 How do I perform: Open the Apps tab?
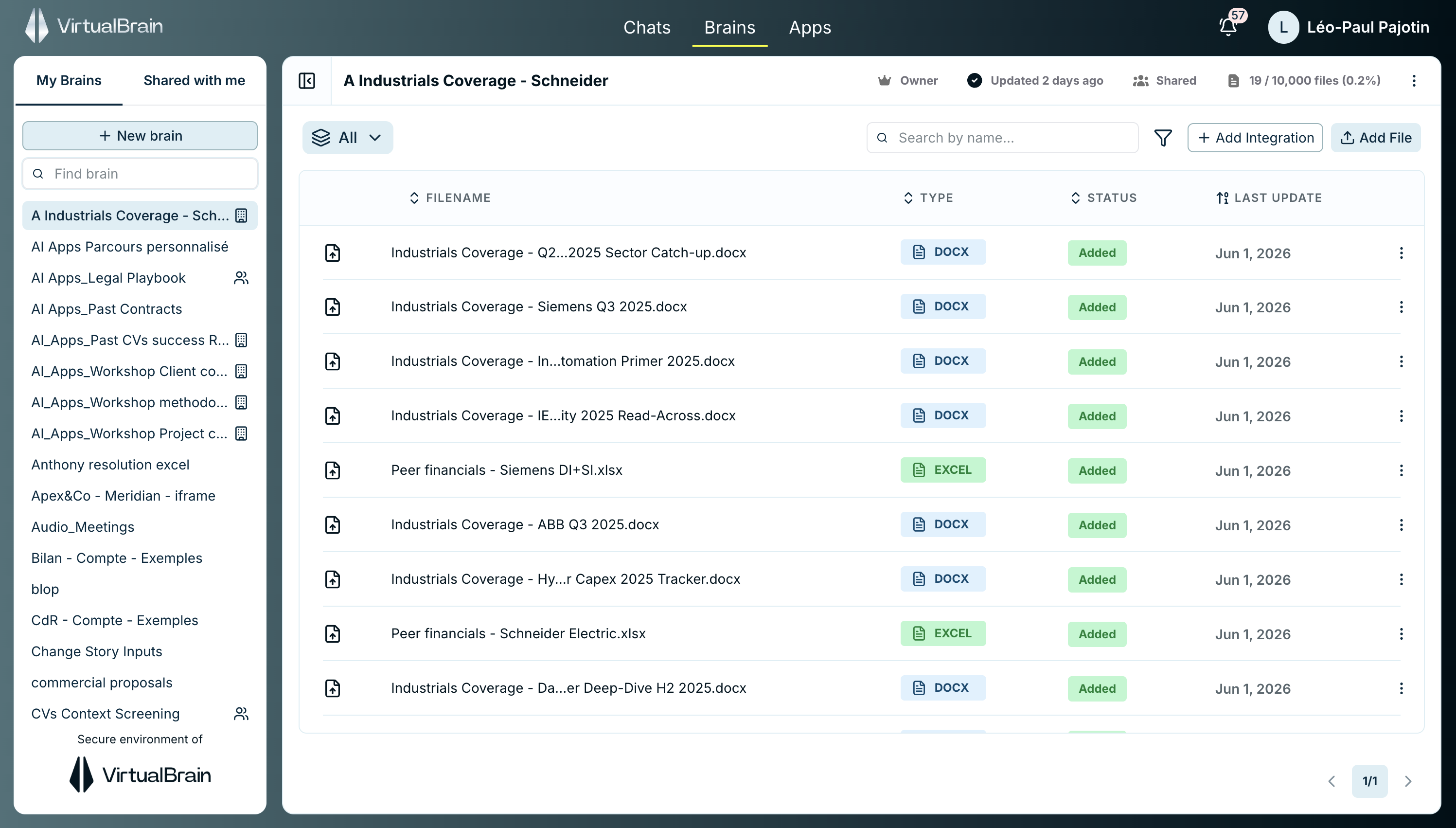click(810, 27)
